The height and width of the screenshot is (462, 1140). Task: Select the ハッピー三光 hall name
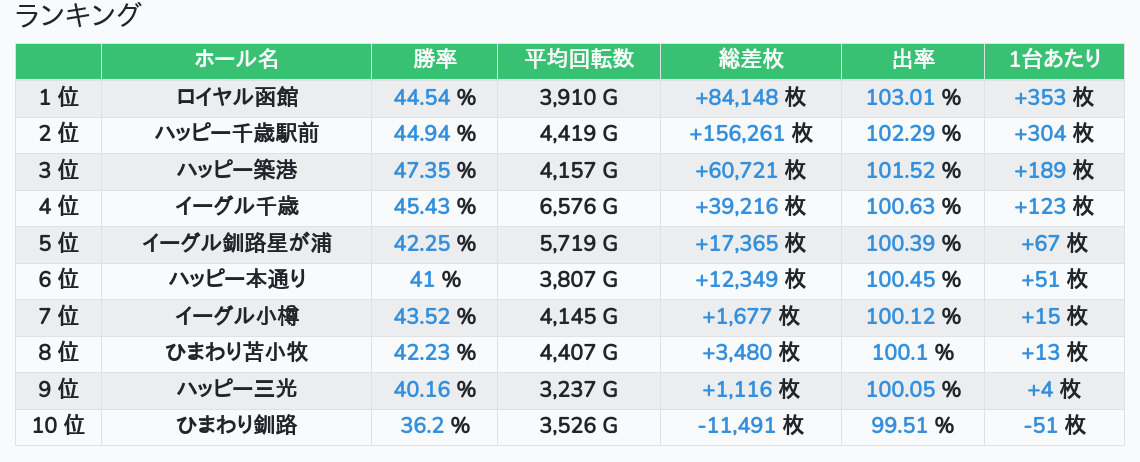[236, 390]
